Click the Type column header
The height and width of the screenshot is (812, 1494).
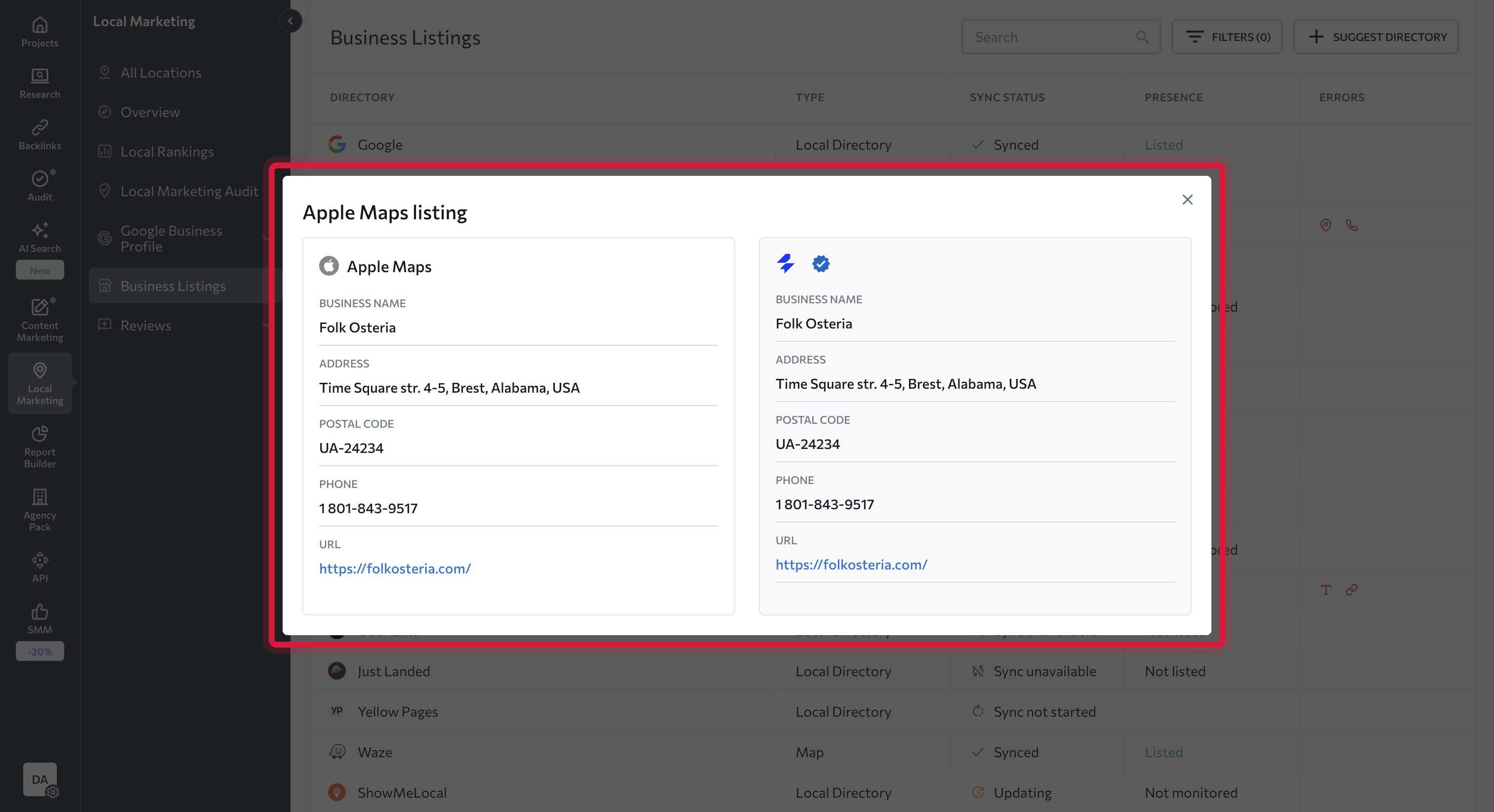810,97
